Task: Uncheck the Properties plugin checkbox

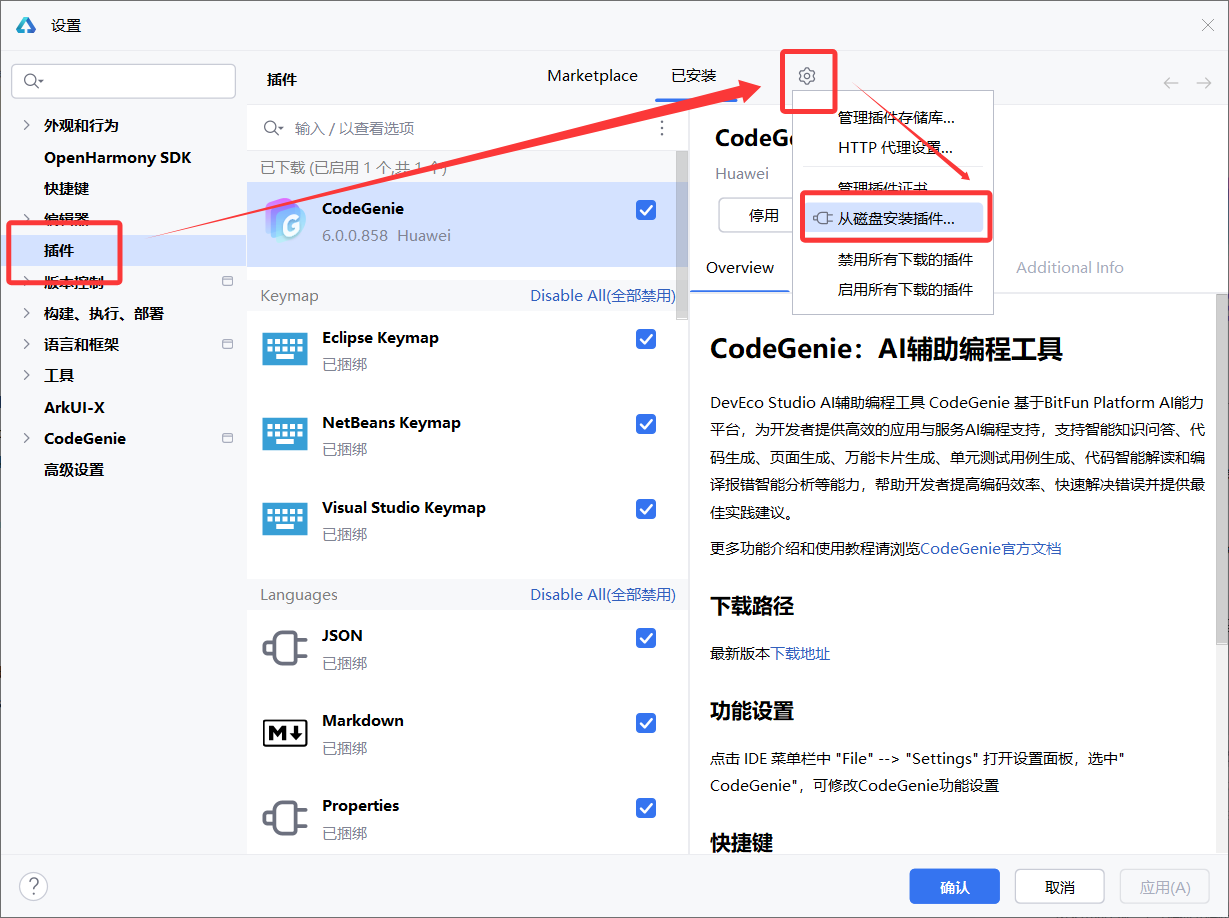Action: pyautogui.click(x=646, y=808)
